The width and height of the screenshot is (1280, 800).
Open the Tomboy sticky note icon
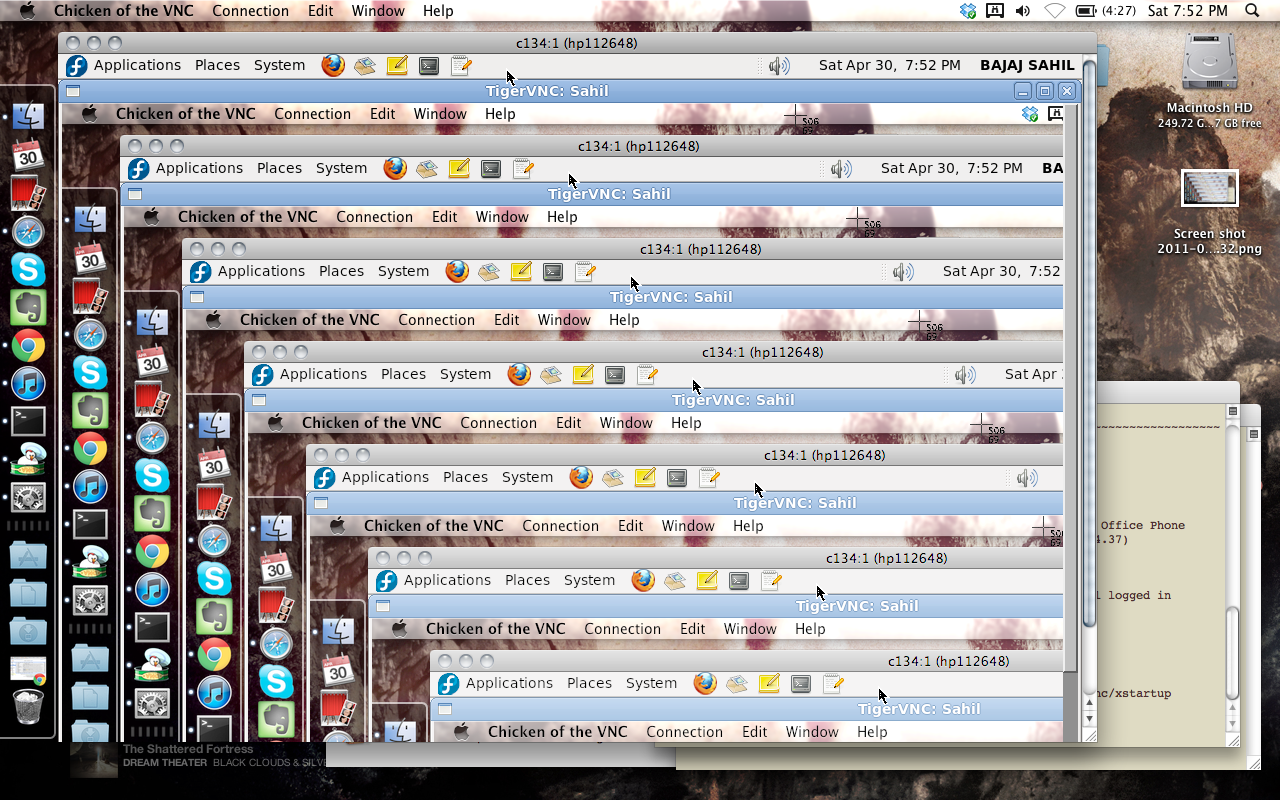coord(397,65)
